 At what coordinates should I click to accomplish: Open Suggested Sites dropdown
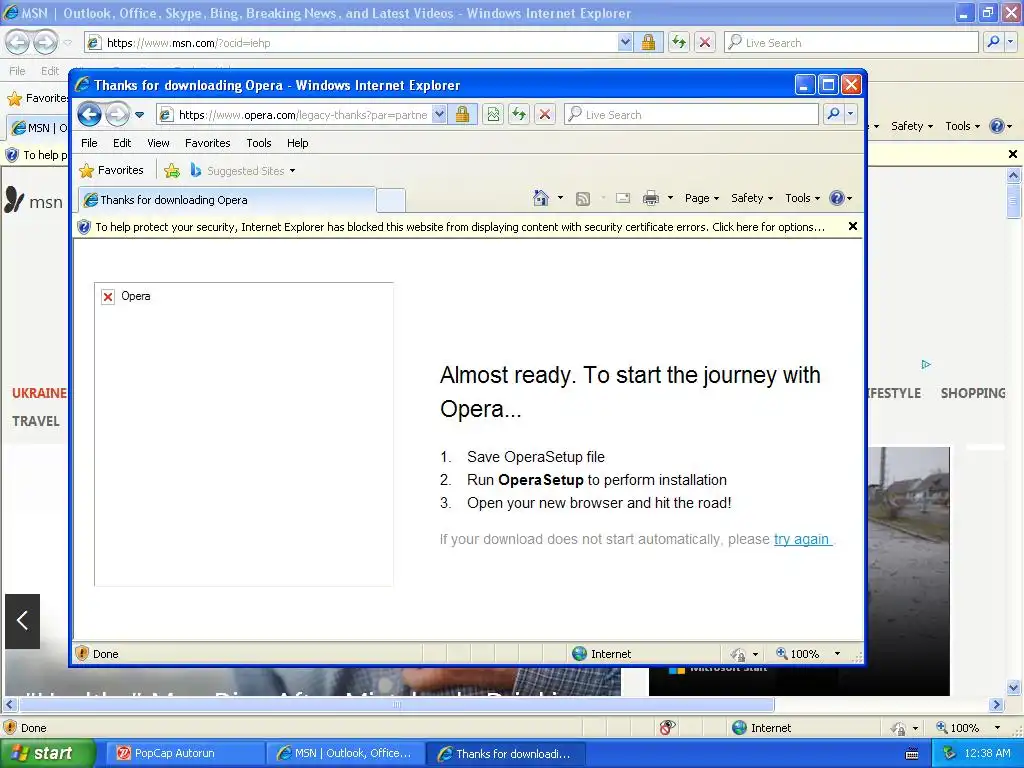point(242,171)
